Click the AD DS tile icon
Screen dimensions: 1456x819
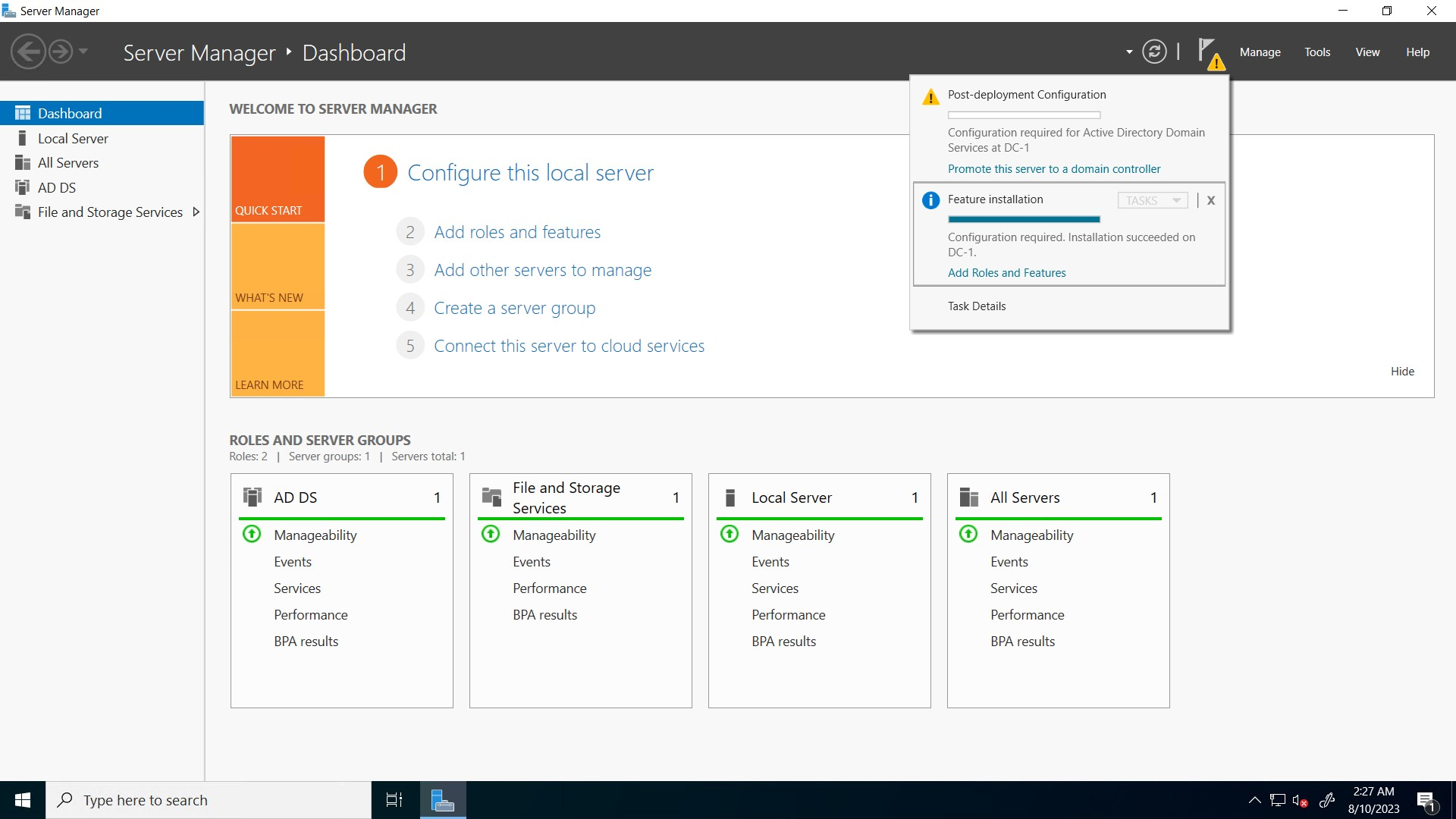click(x=252, y=497)
